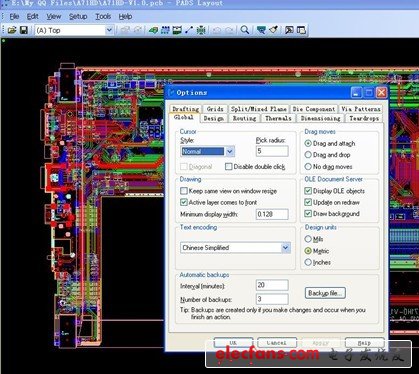This screenshot has height=374, width=419.
Task: Expand the layer (A) Top dropdown
Action: click(109, 30)
